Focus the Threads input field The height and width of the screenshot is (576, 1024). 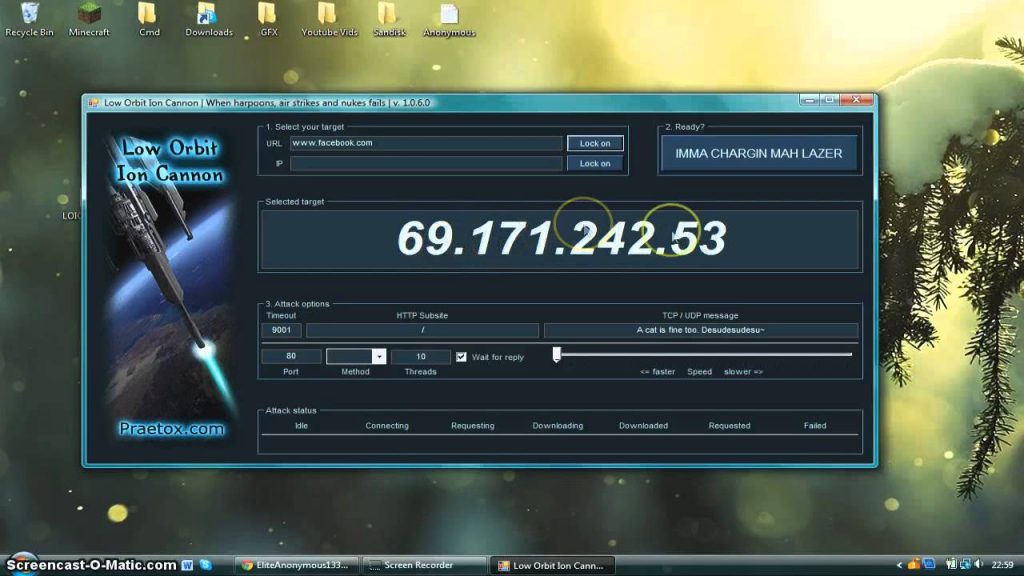tap(420, 357)
